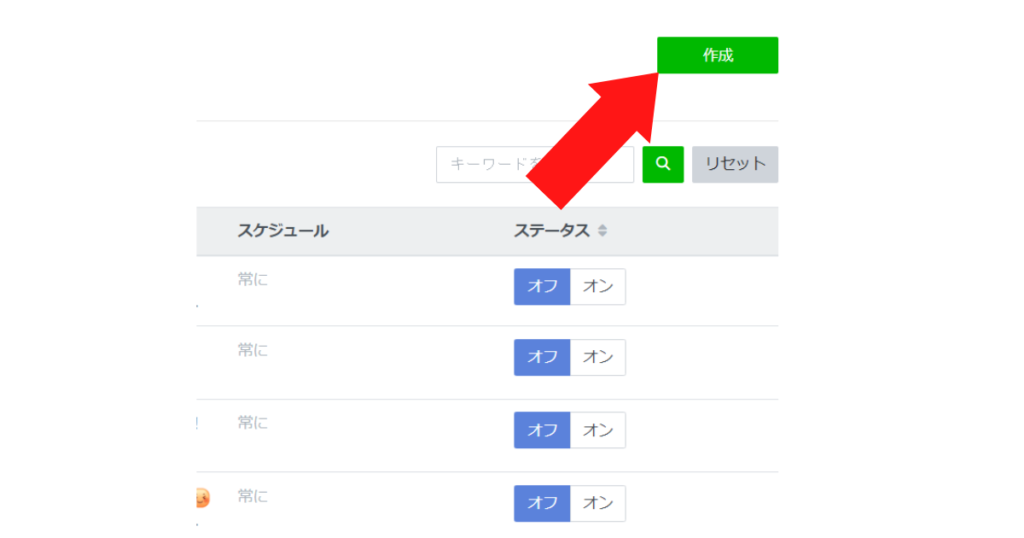Sort by ステータス column arrows

tap(602, 230)
